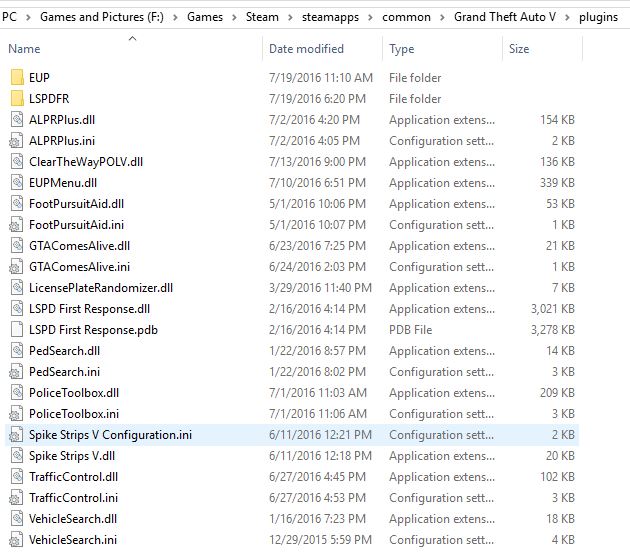Expand the chevron after Games breadcrumb
Image resolution: width=630 pixels, height=556 pixels.
[x=234, y=17]
